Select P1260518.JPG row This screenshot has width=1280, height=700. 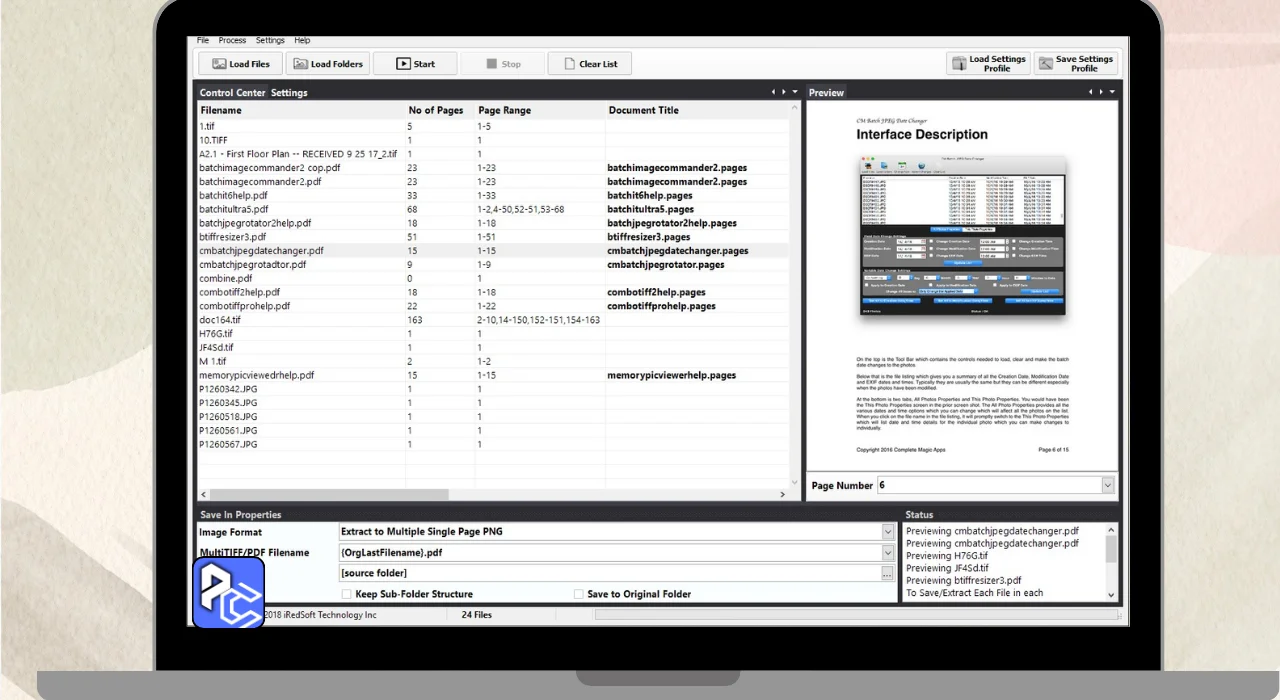(492, 417)
